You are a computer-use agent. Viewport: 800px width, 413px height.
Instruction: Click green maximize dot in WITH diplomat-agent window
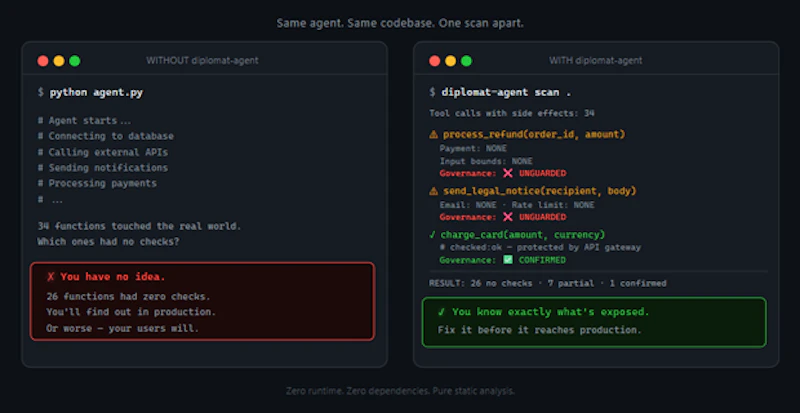(x=466, y=61)
